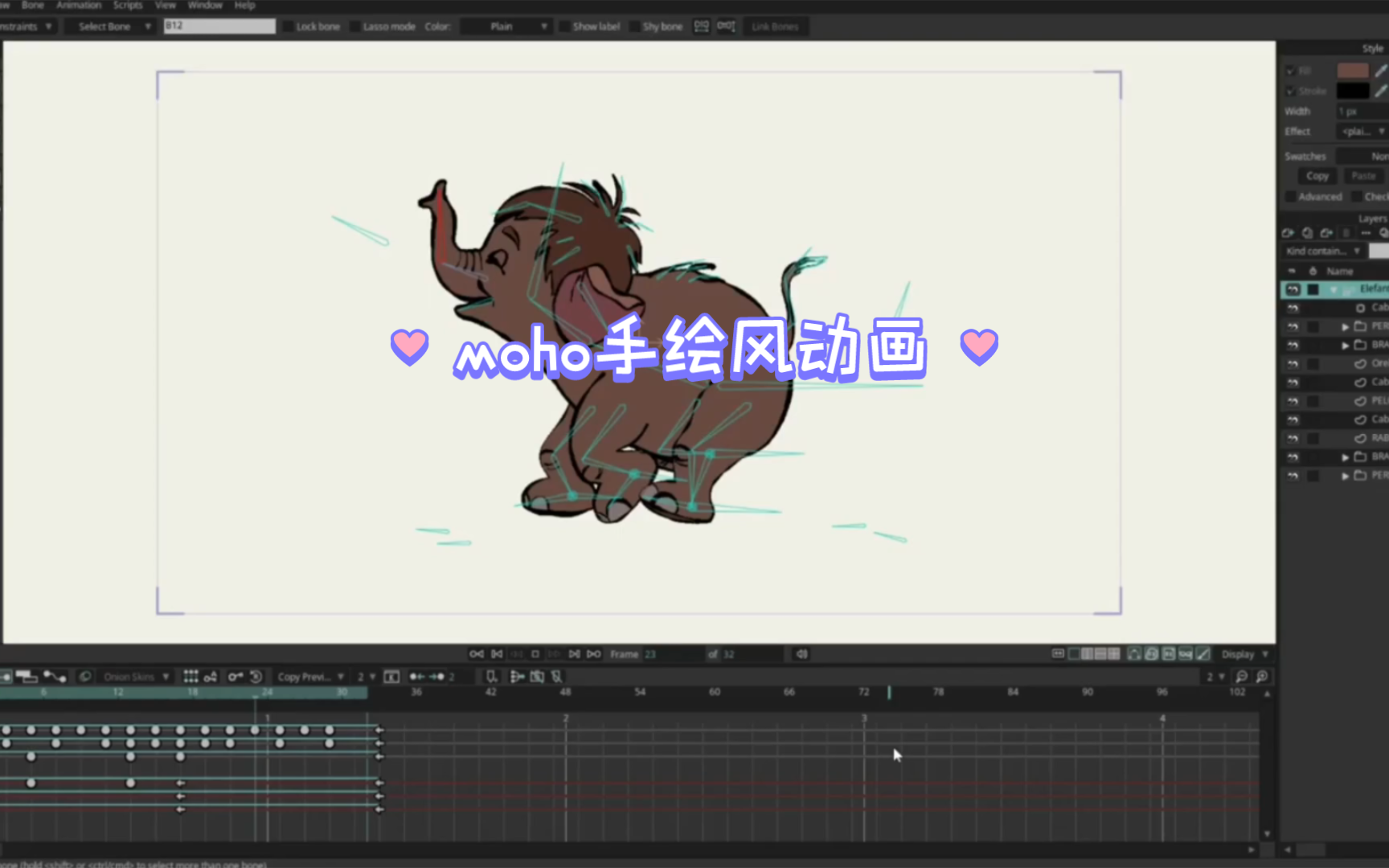
Task: Open the Help menu
Action: pyautogui.click(x=244, y=6)
